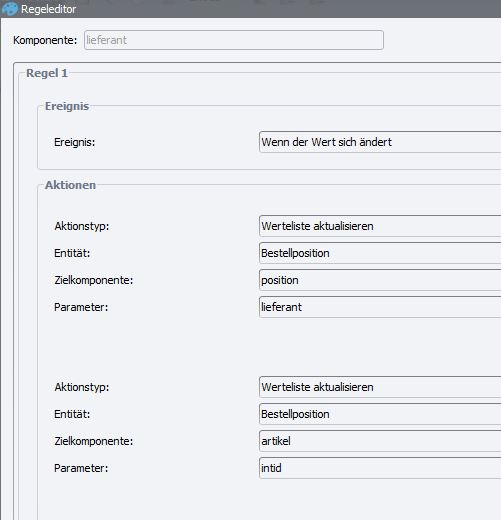This screenshot has width=501, height=520.
Task: Open the first action's Aktionstyp 'Werteliste aktualisieren' dropdown
Action: pos(380,226)
